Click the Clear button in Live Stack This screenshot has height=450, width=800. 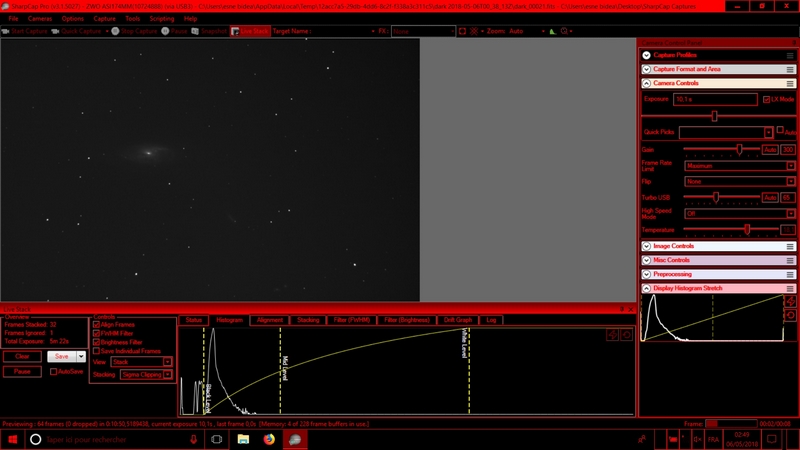pyautogui.click(x=22, y=357)
